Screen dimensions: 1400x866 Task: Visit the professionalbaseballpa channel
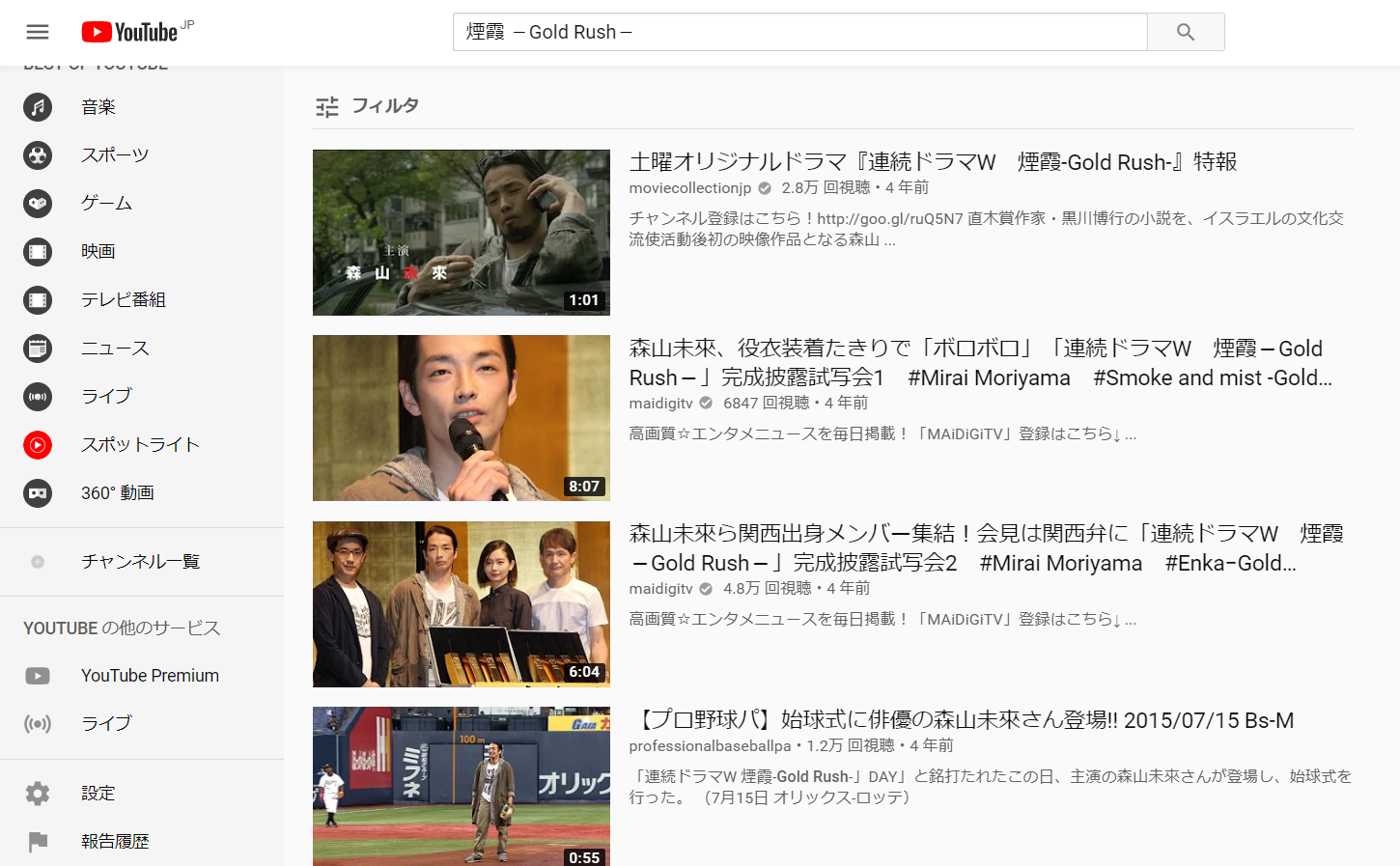coord(710,745)
